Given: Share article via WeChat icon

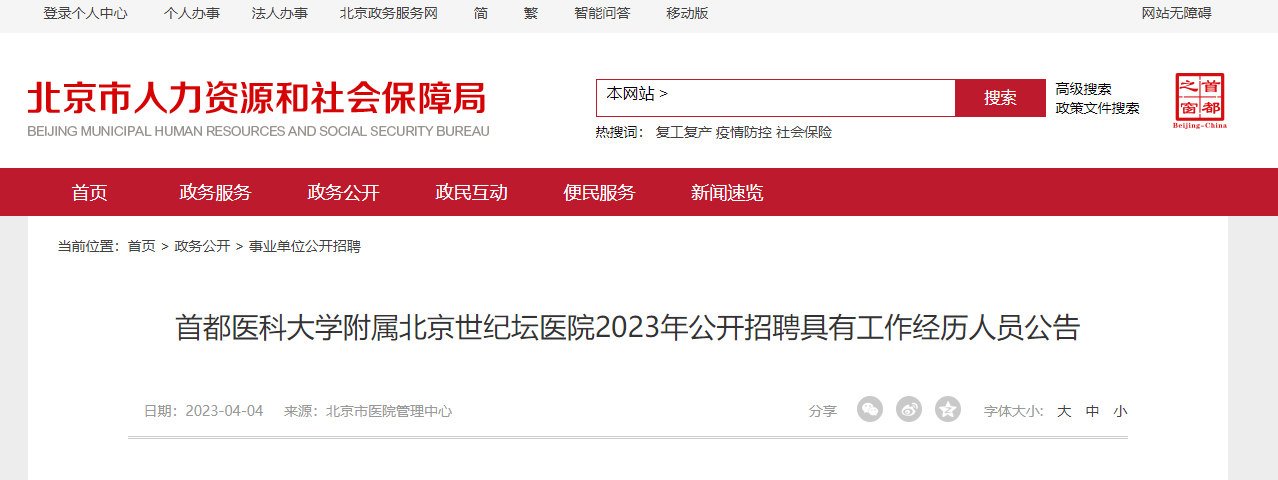Looking at the screenshot, I should [x=870, y=409].
